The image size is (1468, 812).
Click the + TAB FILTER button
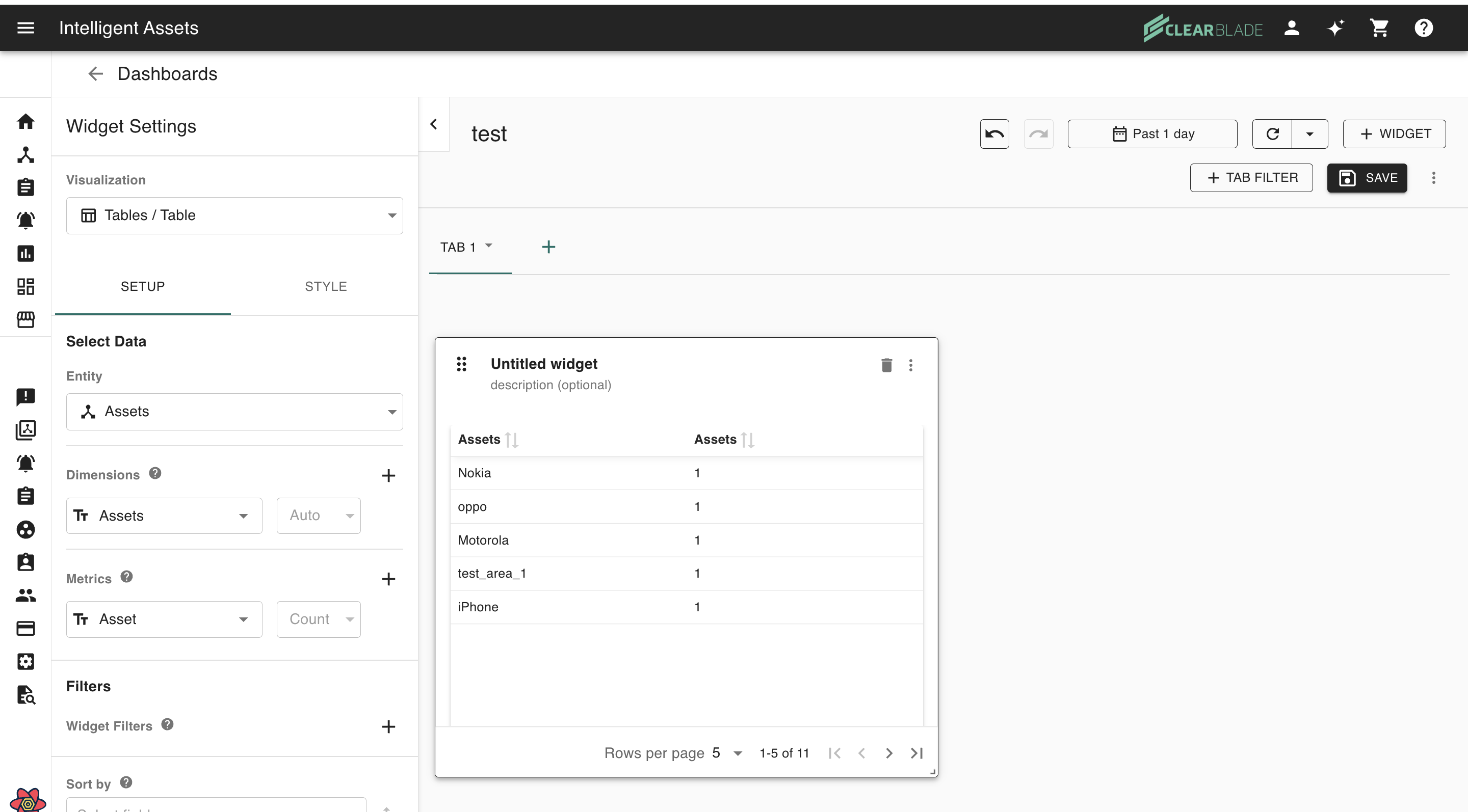[x=1251, y=178]
